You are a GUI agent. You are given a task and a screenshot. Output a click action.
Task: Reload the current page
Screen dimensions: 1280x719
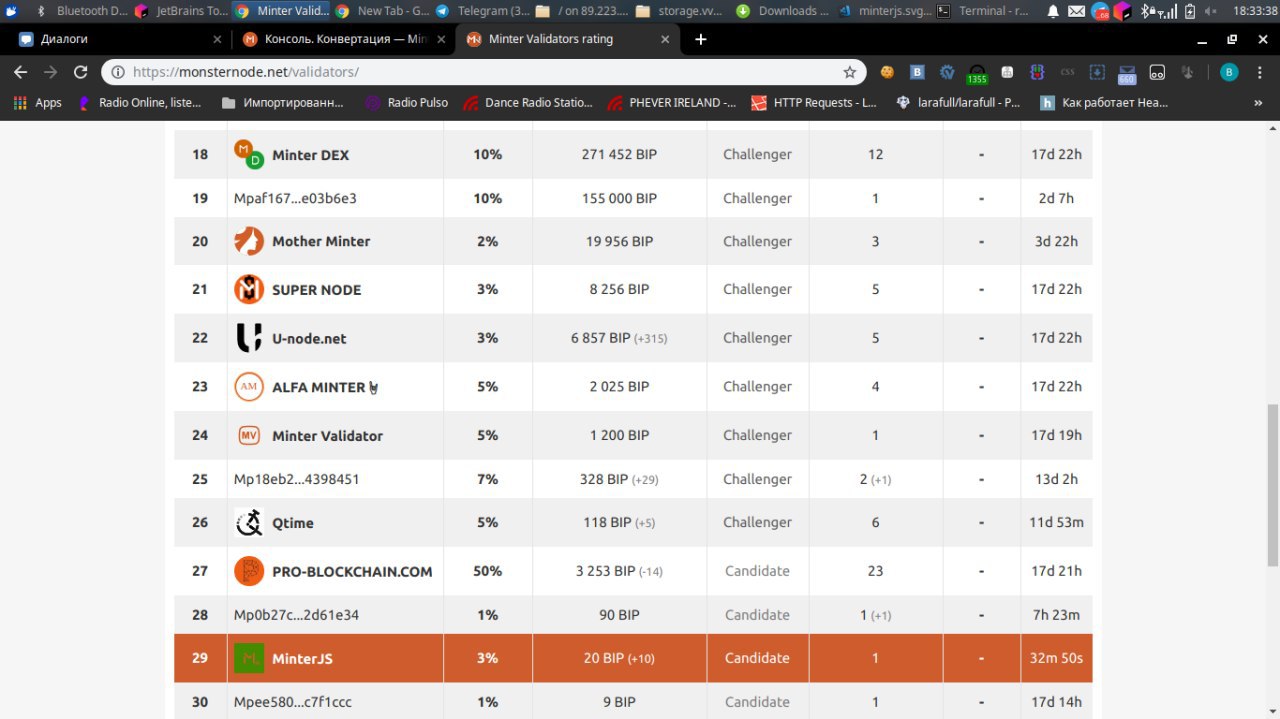81,72
